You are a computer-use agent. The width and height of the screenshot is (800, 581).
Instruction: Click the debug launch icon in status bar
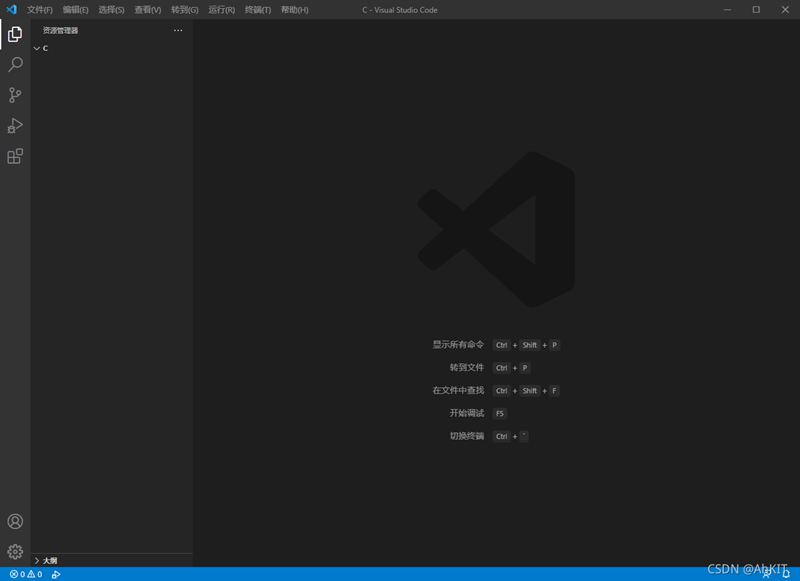56,575
